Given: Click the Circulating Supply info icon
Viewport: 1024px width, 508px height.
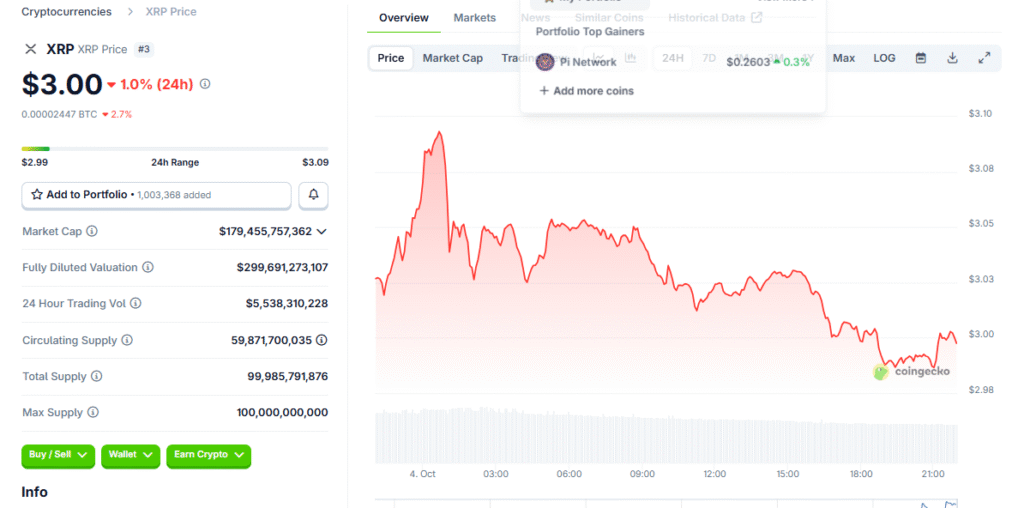Looking at the screenshot, I should point(127,340).
